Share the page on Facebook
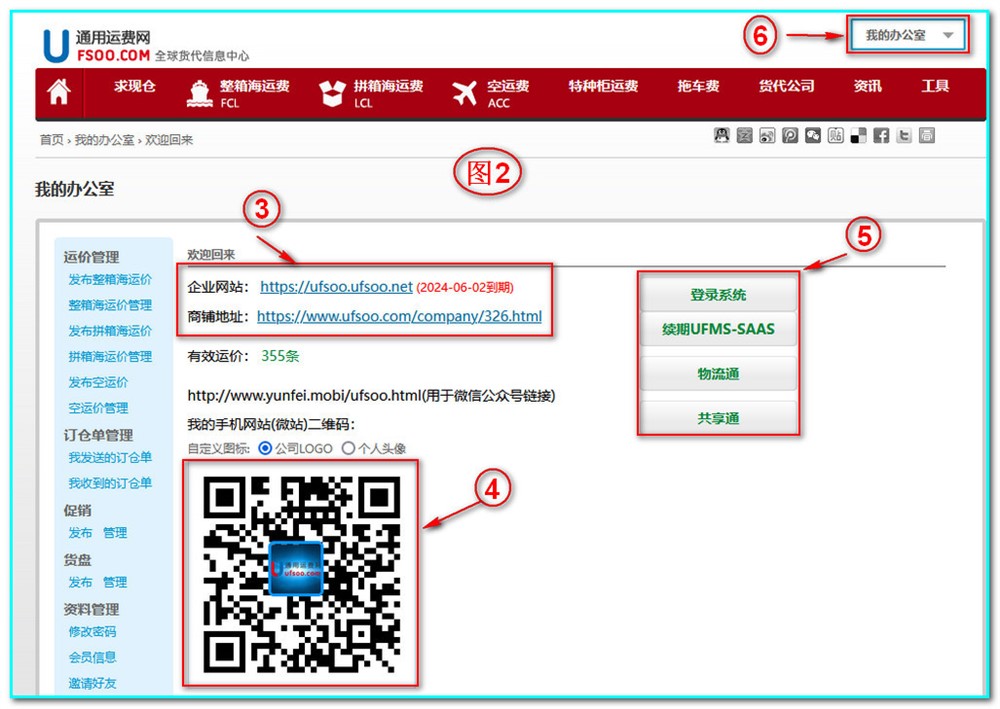Viewport: 1000px width, 709px height. click(881, 136)
